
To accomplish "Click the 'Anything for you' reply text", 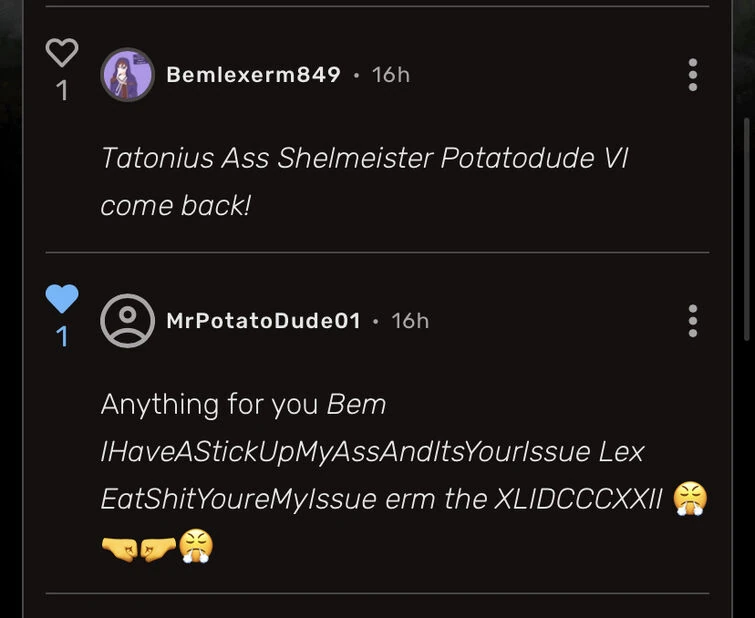I will pos(211,405).
